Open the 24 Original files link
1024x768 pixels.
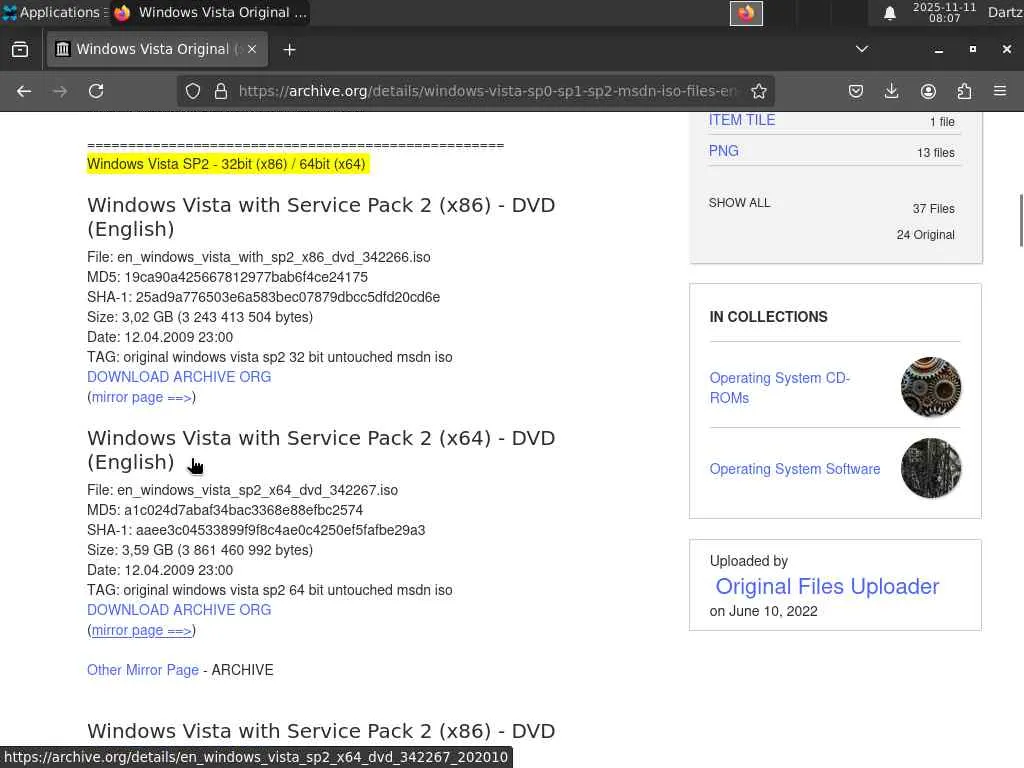[925, 235]
